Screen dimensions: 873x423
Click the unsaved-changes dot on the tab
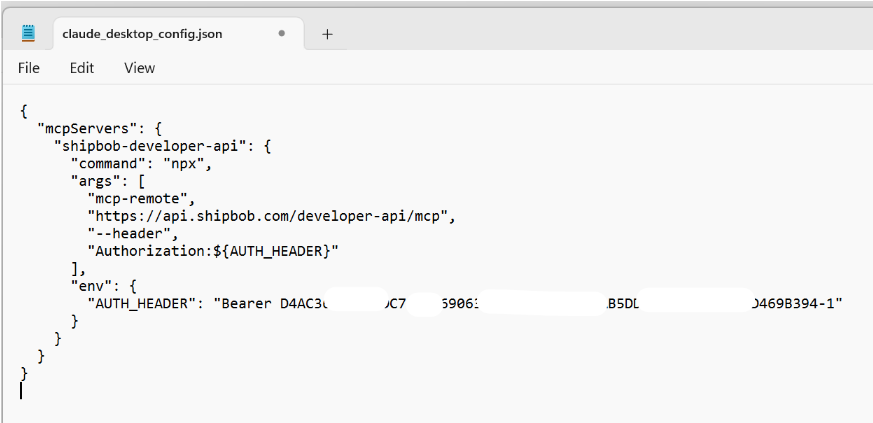[x=282, y=33]
